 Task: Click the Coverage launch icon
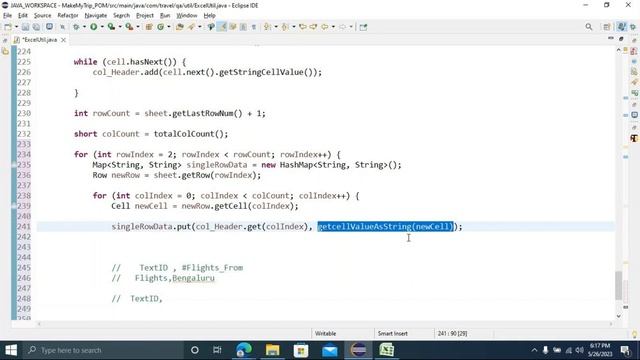[x=111, y=27]
